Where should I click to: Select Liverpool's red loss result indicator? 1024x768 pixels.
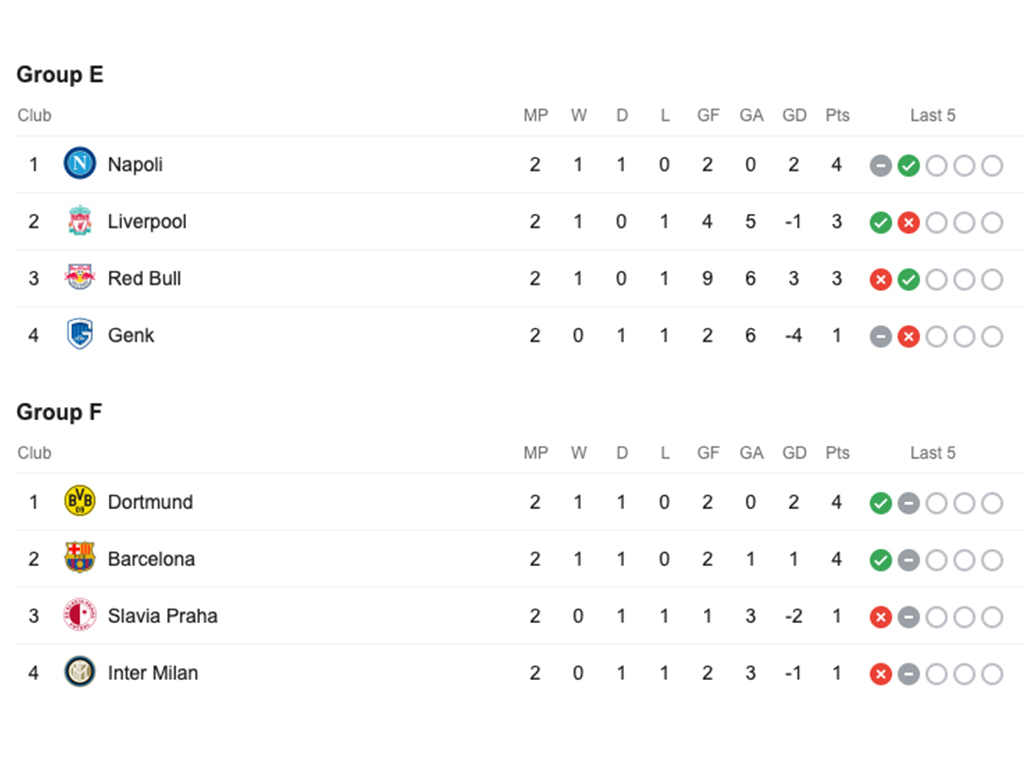click(x=908, y=223)
